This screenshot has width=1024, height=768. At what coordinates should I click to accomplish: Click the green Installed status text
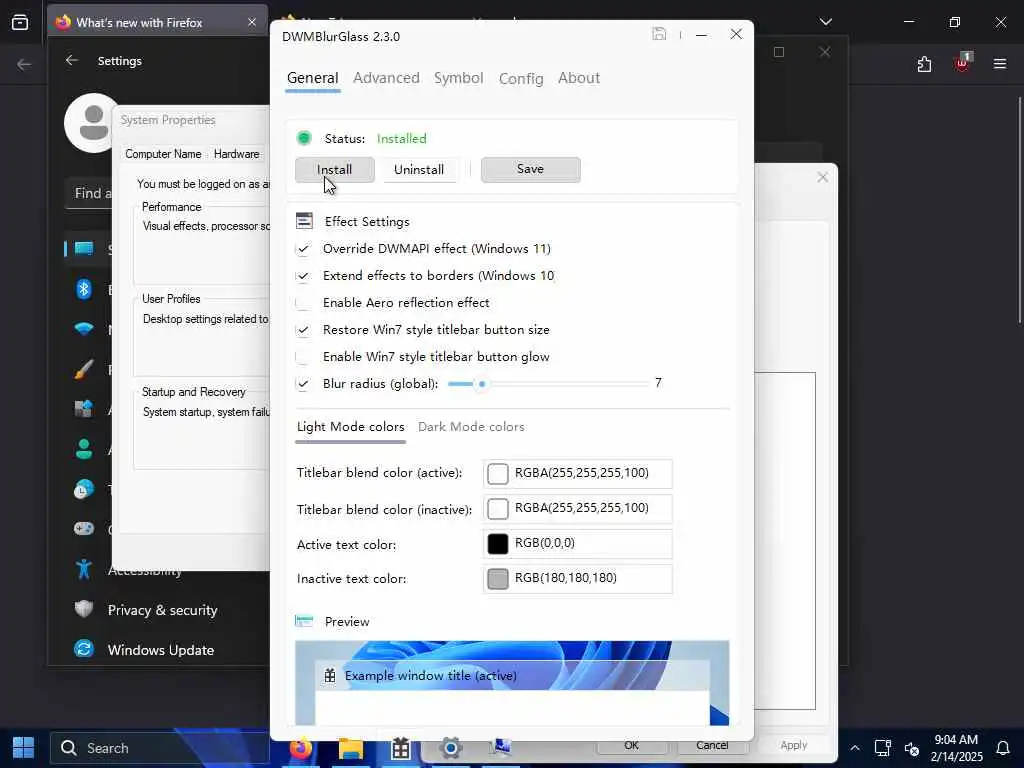402,138
